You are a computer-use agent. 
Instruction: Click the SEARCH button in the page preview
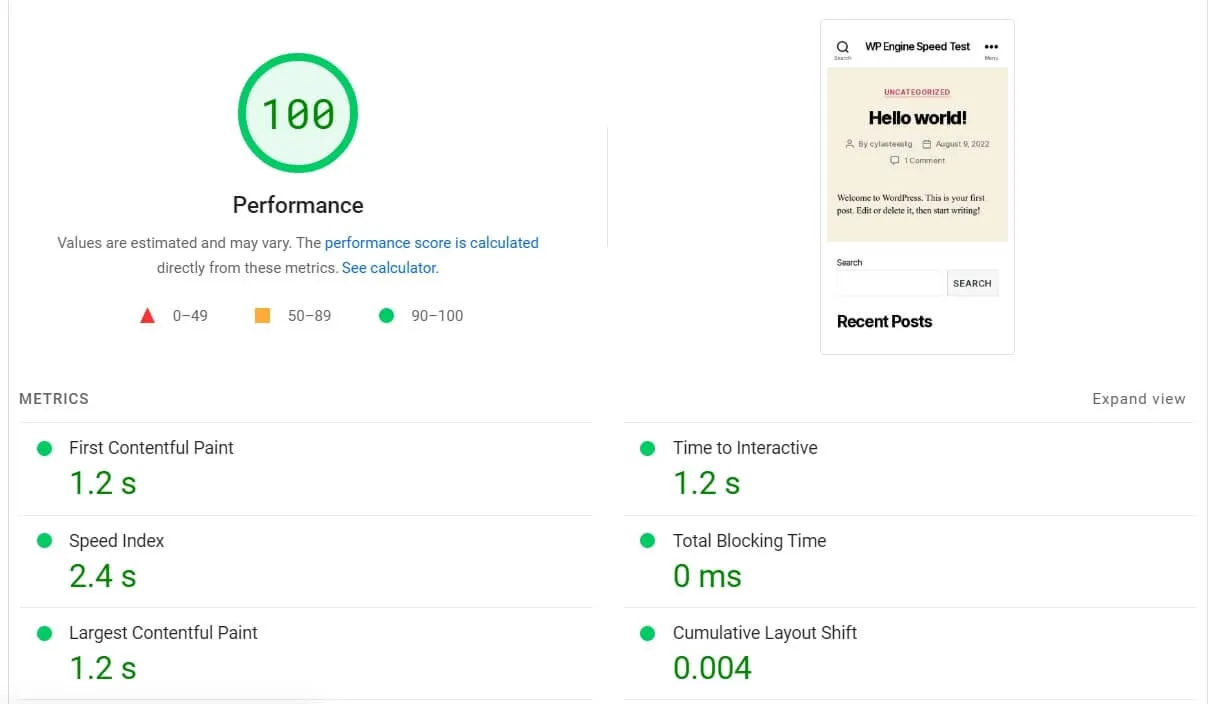[972, 283]
